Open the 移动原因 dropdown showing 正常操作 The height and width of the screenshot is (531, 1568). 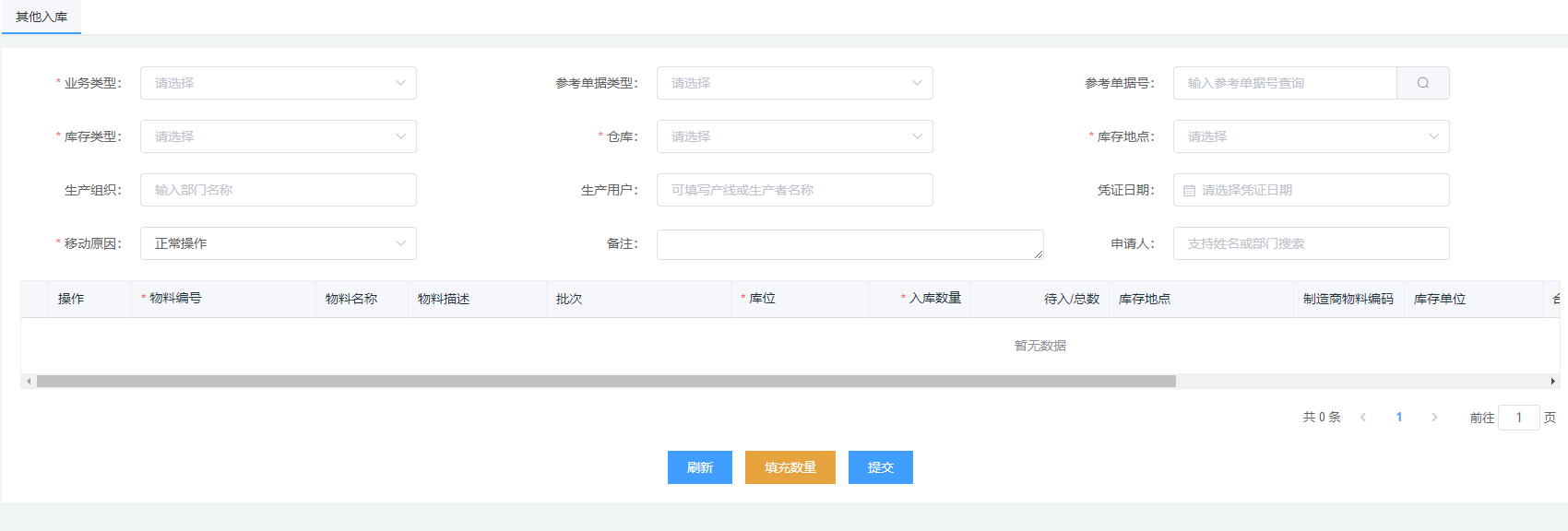click(278, 243)
